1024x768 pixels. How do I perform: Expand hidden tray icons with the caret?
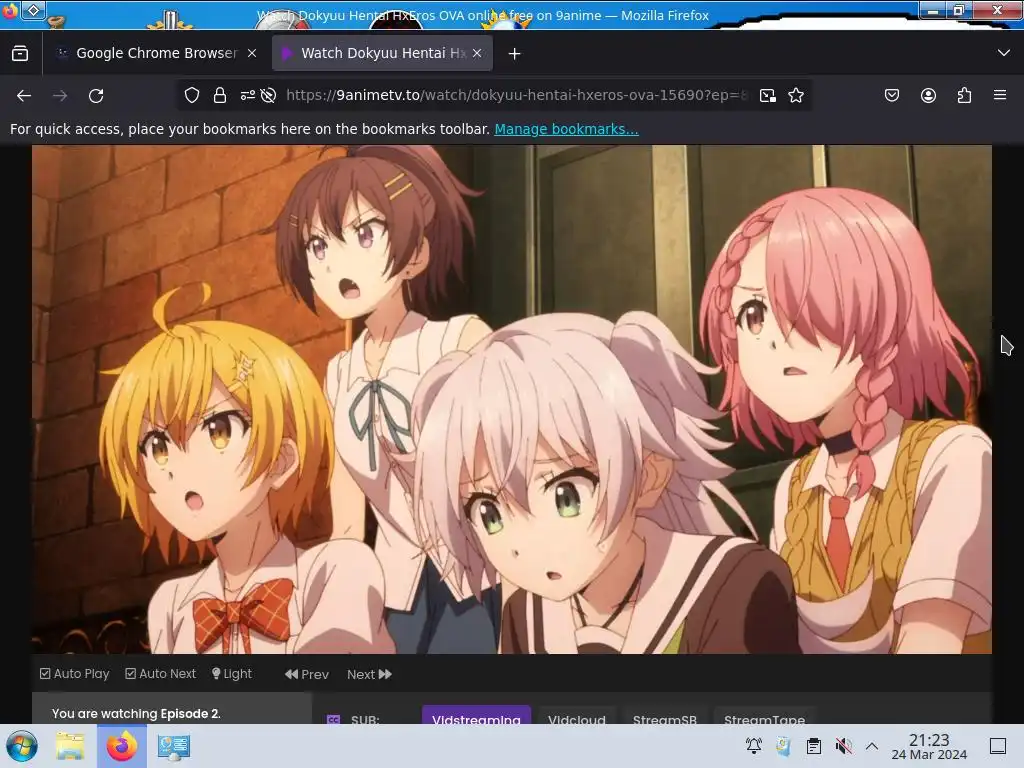[872, 745]
